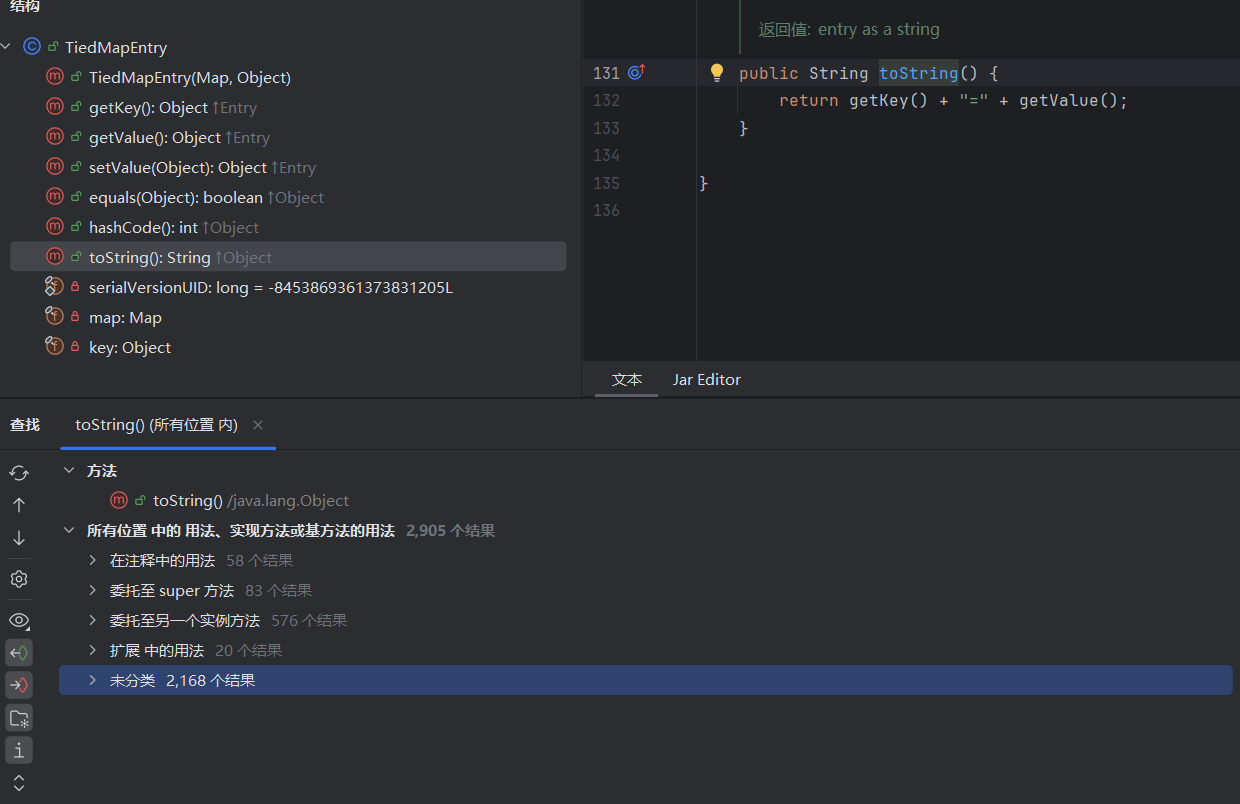Toggle the info preview button
The height and width of the screenshot is (804, 1240).
point(19,750)
